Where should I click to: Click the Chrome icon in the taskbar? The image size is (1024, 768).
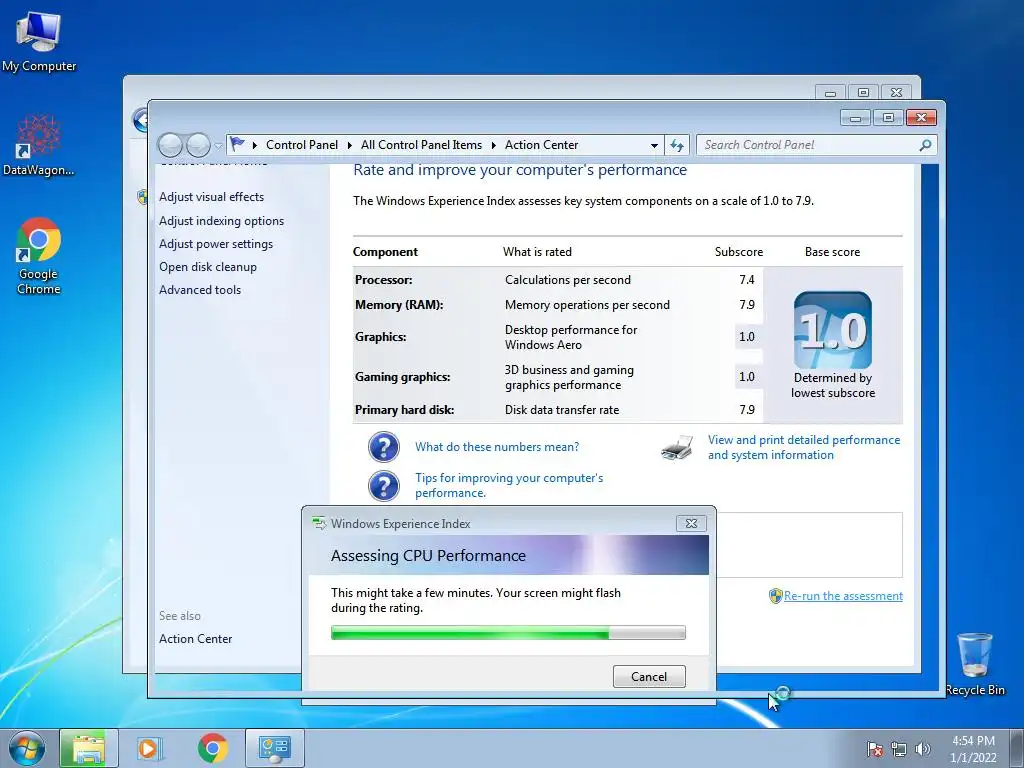213,748
